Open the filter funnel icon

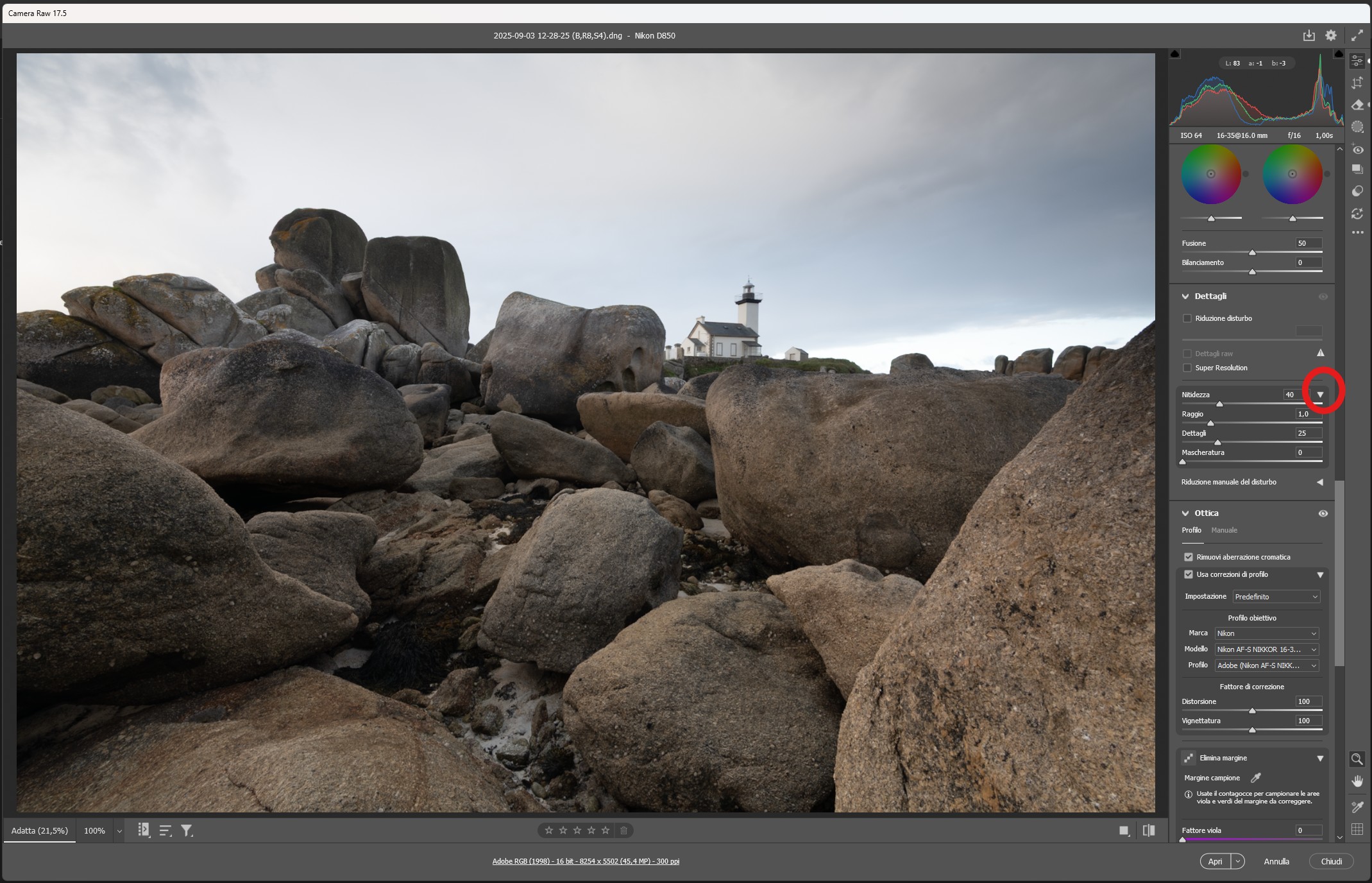187,830
